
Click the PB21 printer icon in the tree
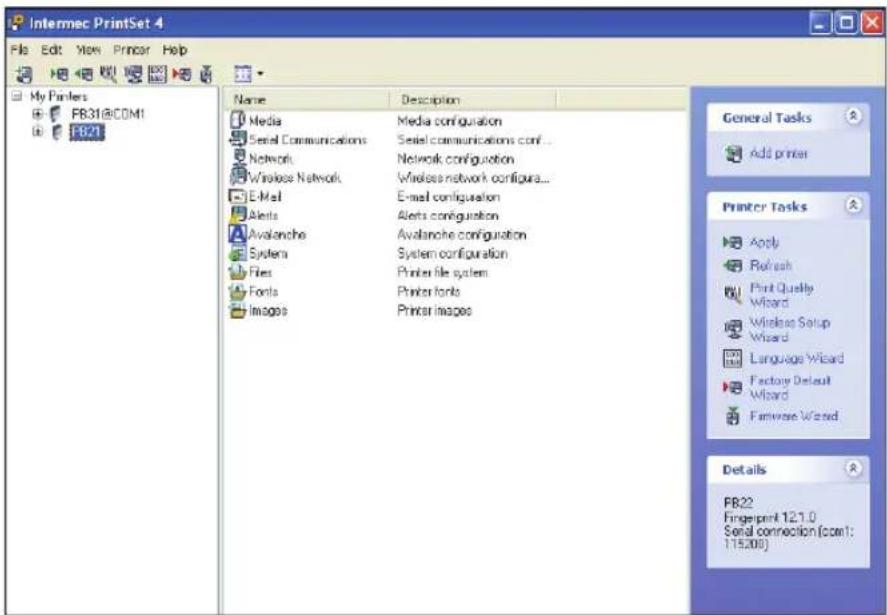point(57,132)
